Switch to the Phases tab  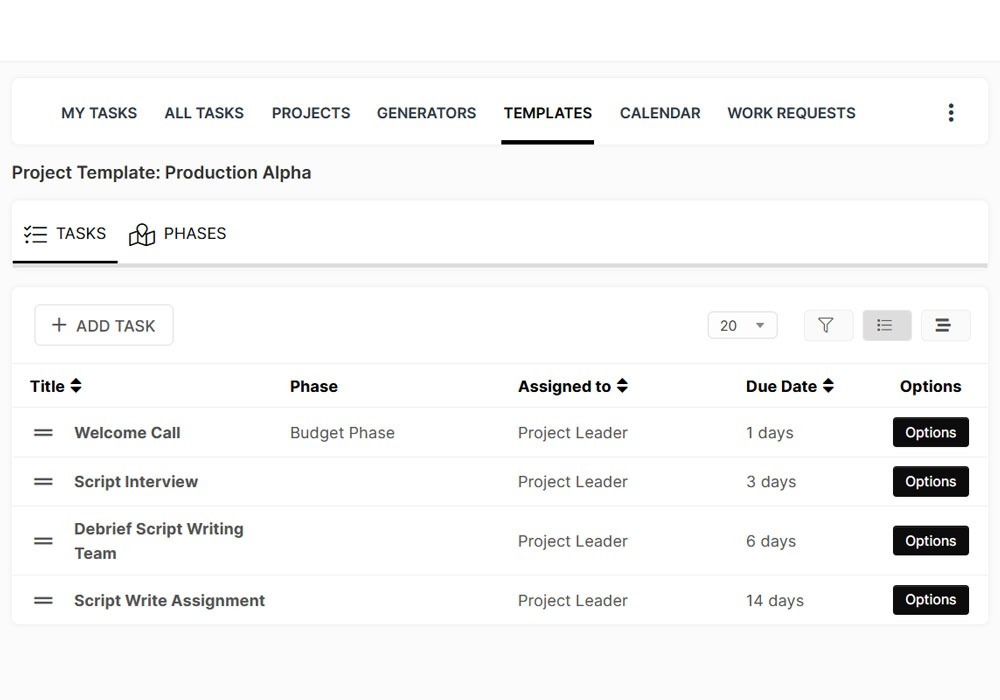[178, 234]
